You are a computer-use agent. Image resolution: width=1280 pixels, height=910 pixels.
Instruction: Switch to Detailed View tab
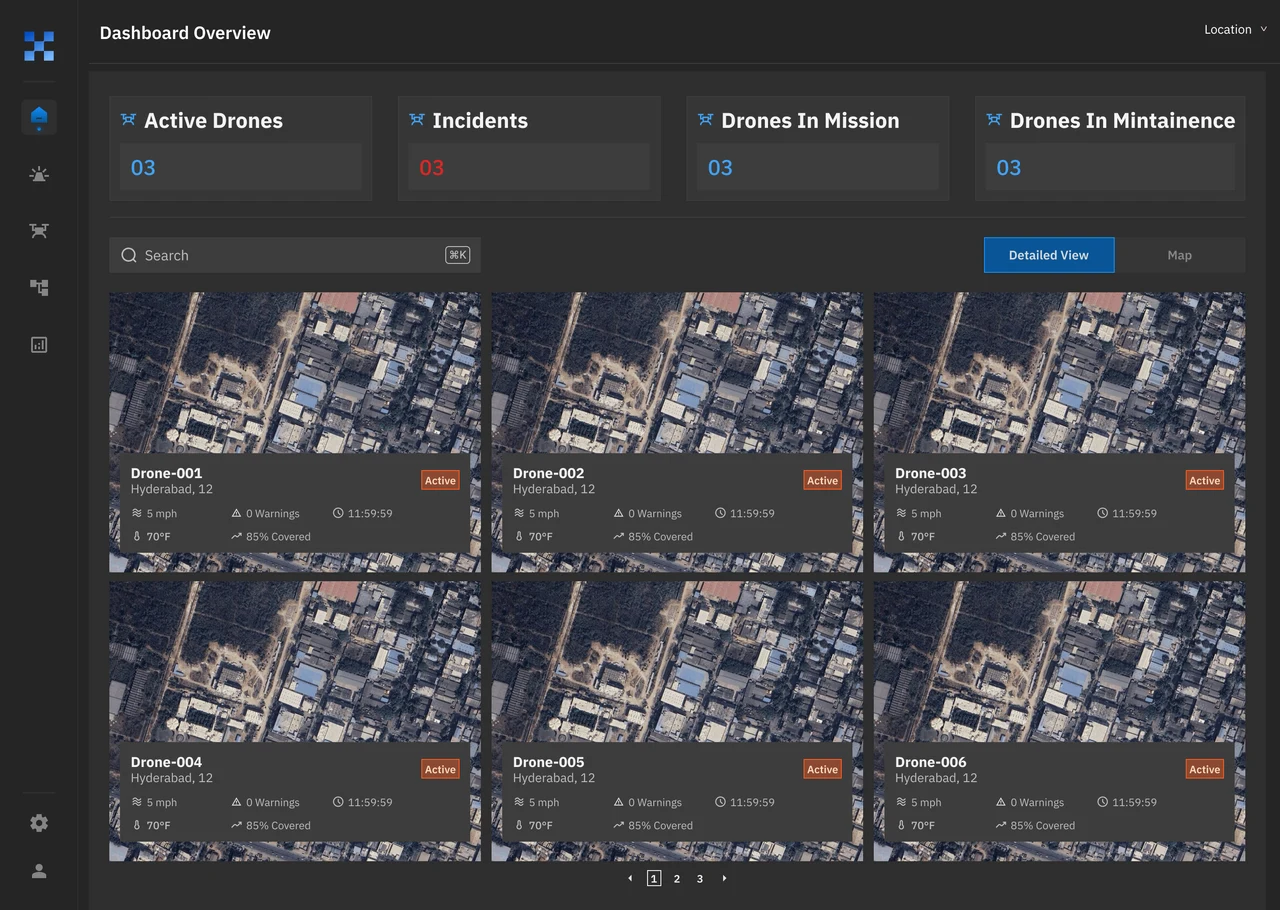(x=1049, y=255)
